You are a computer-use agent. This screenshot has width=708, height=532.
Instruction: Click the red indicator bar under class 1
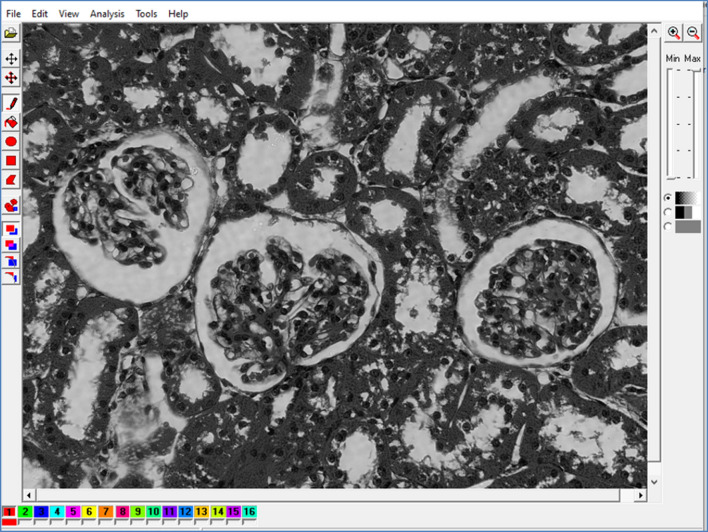point(9,522)
